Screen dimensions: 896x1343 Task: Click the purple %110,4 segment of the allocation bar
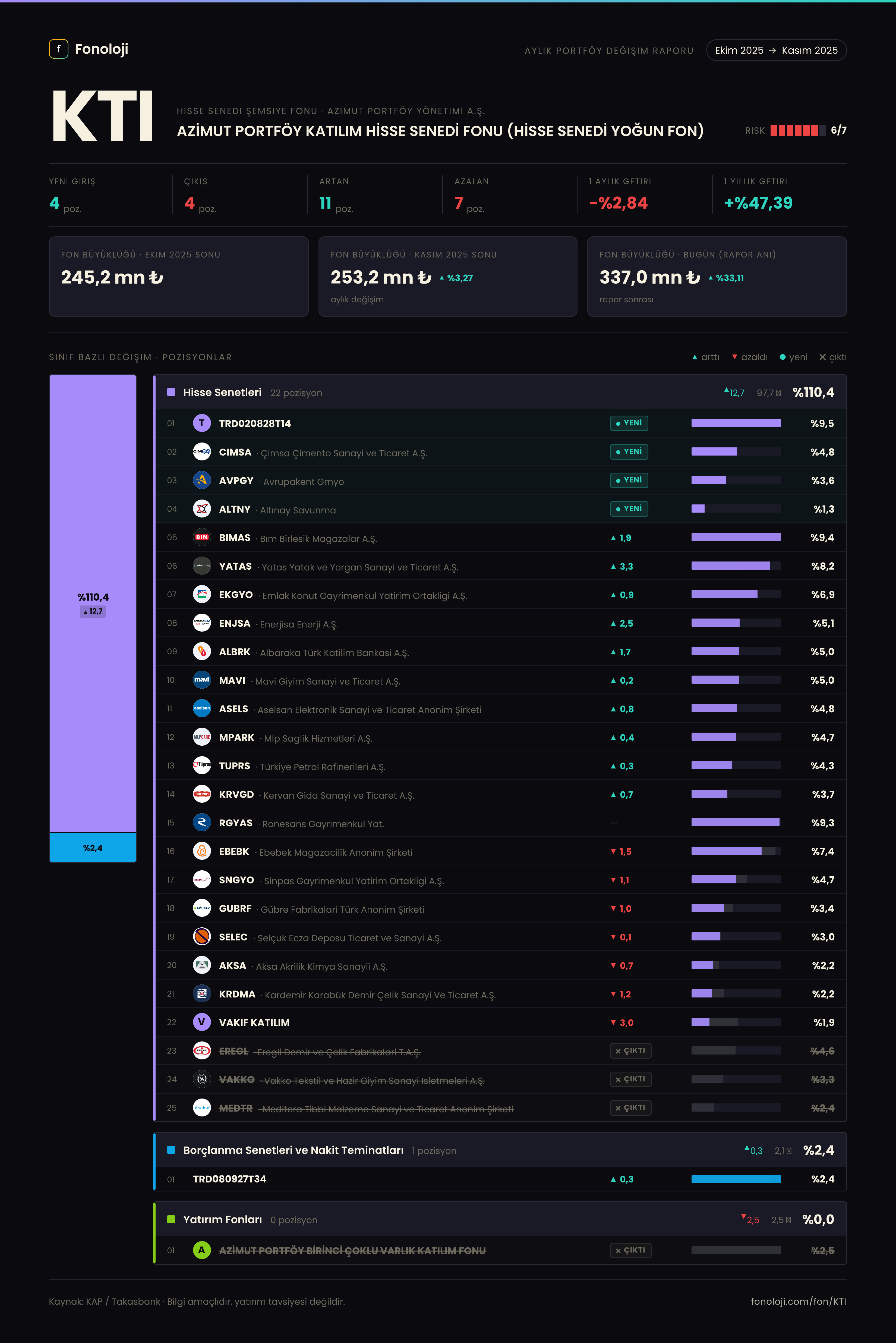click(x=93, y=603)
